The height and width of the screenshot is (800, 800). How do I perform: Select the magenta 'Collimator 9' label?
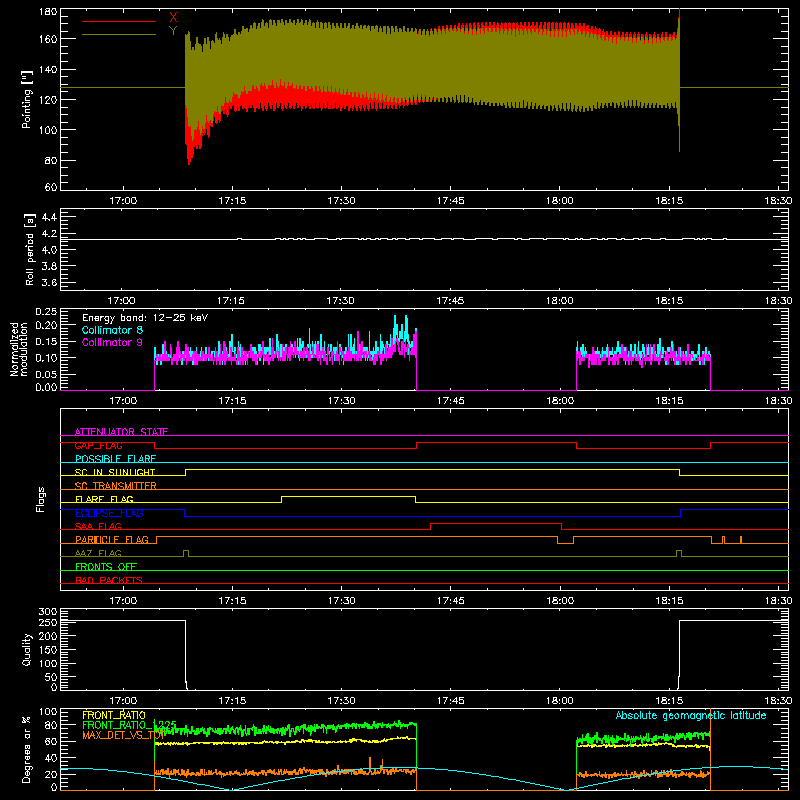coord(112,342)
